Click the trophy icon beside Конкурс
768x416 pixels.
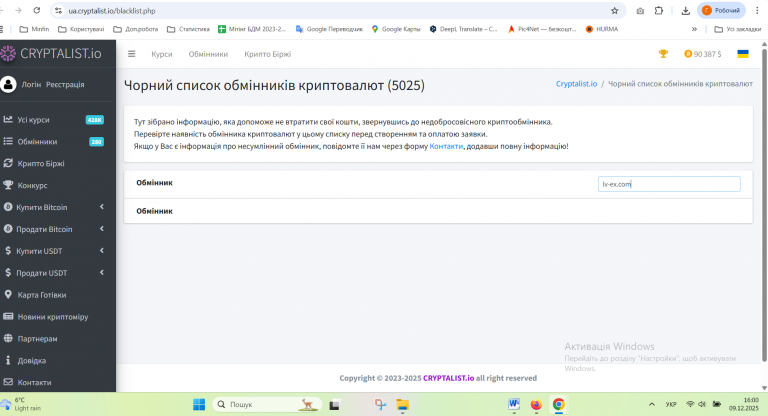(x=8, y=185)
